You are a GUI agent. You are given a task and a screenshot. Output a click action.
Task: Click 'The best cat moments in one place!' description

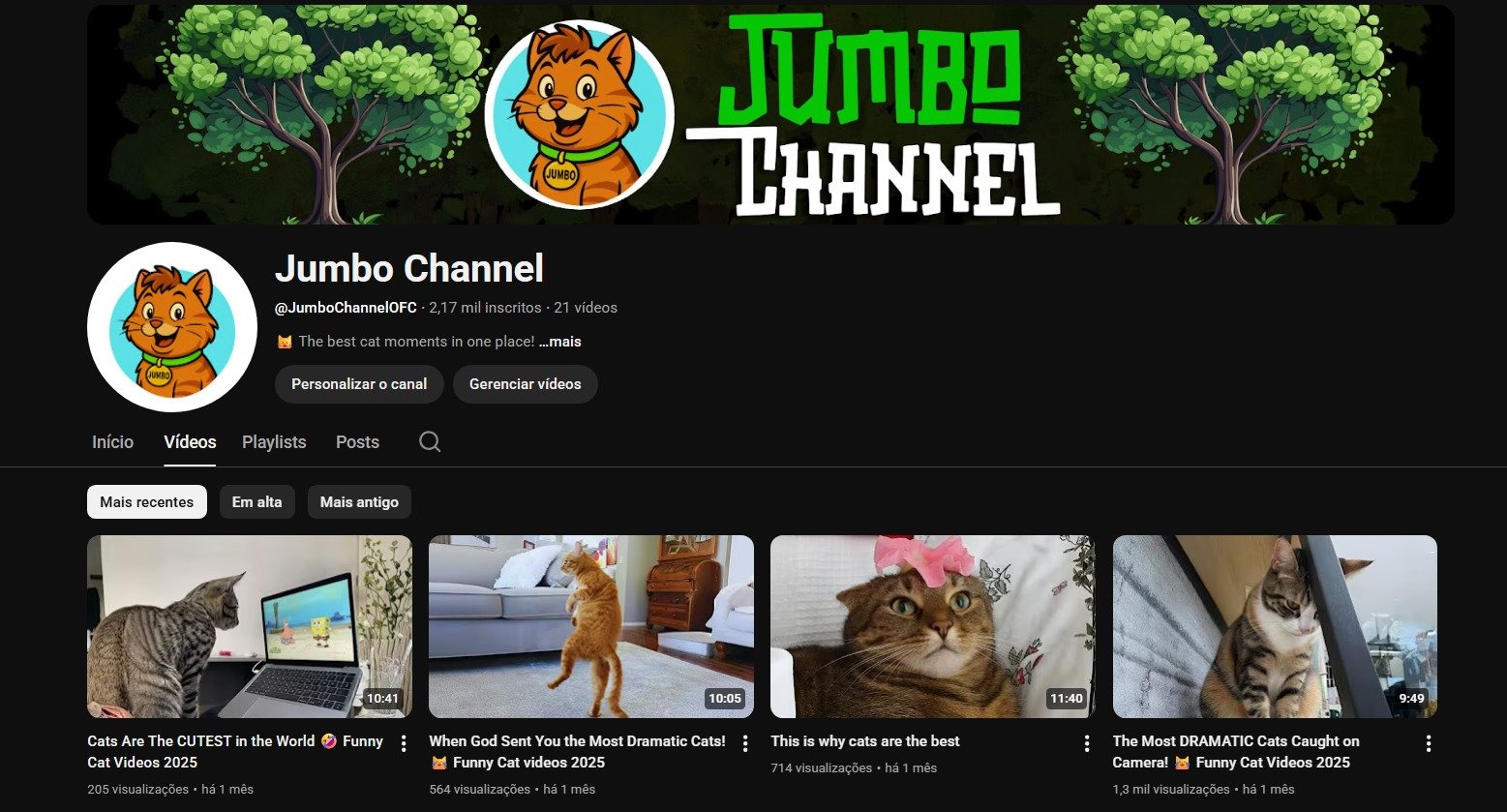click(x=416, y=342)
